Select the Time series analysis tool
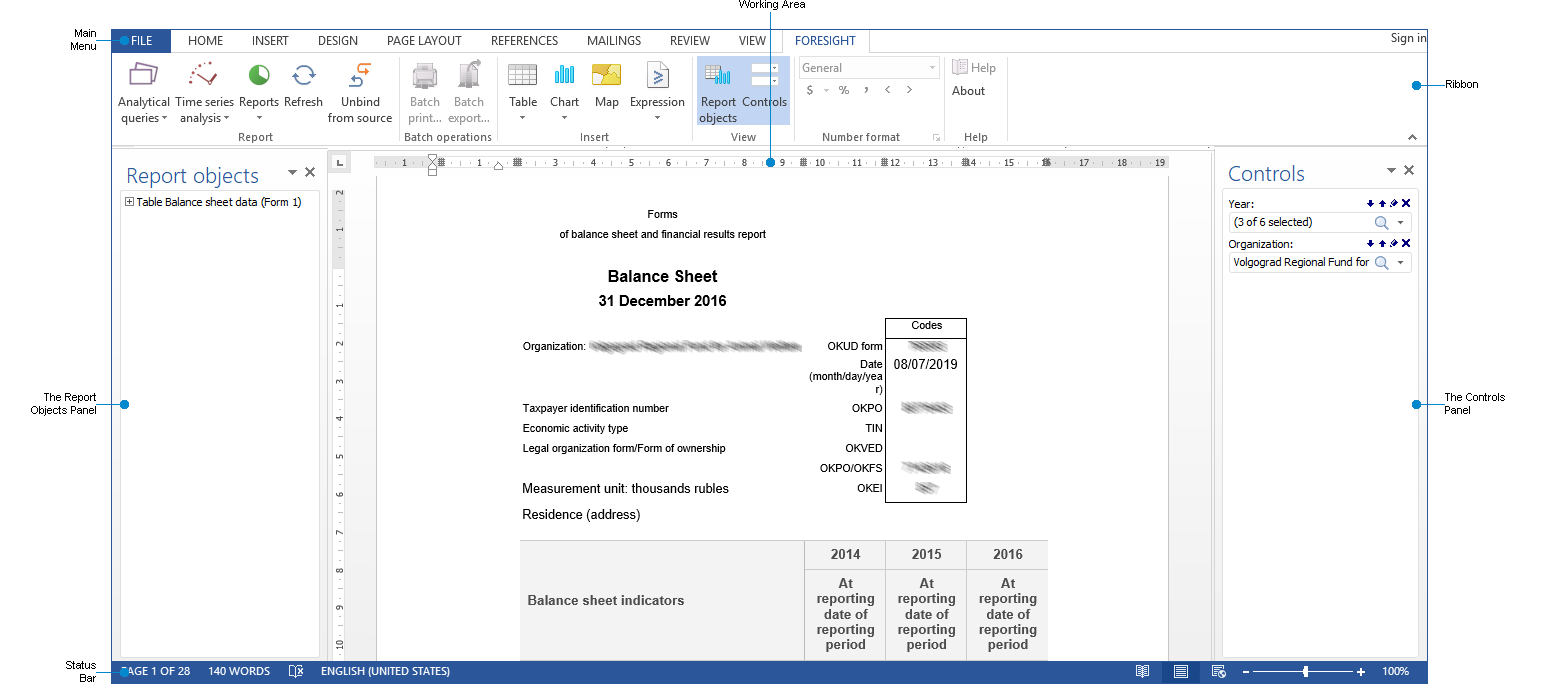Image resolution: width=1542 pixels, height=684 pixels. pyautogui.click(x=204, y=90)
